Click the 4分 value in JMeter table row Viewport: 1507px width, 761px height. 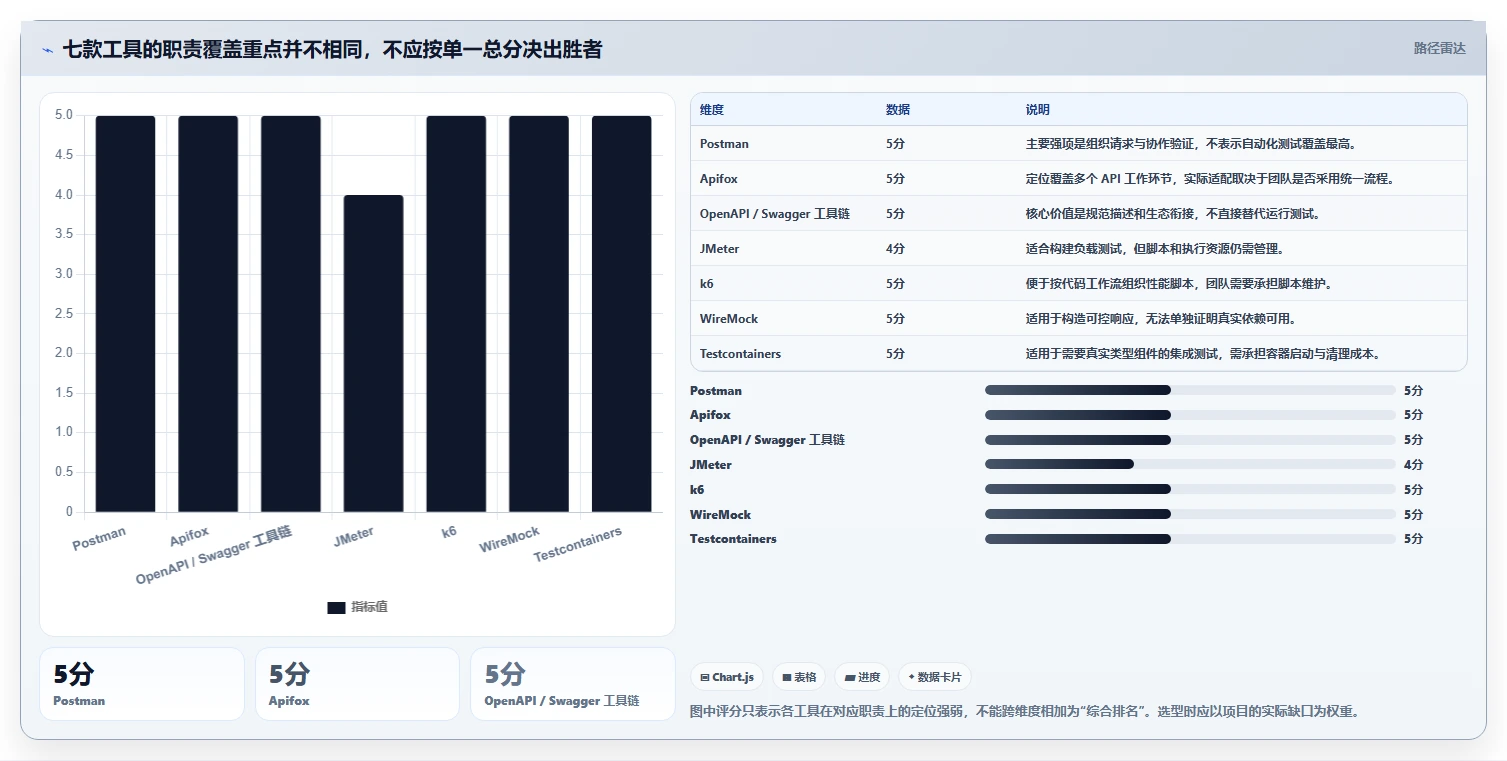pos(895,249)
